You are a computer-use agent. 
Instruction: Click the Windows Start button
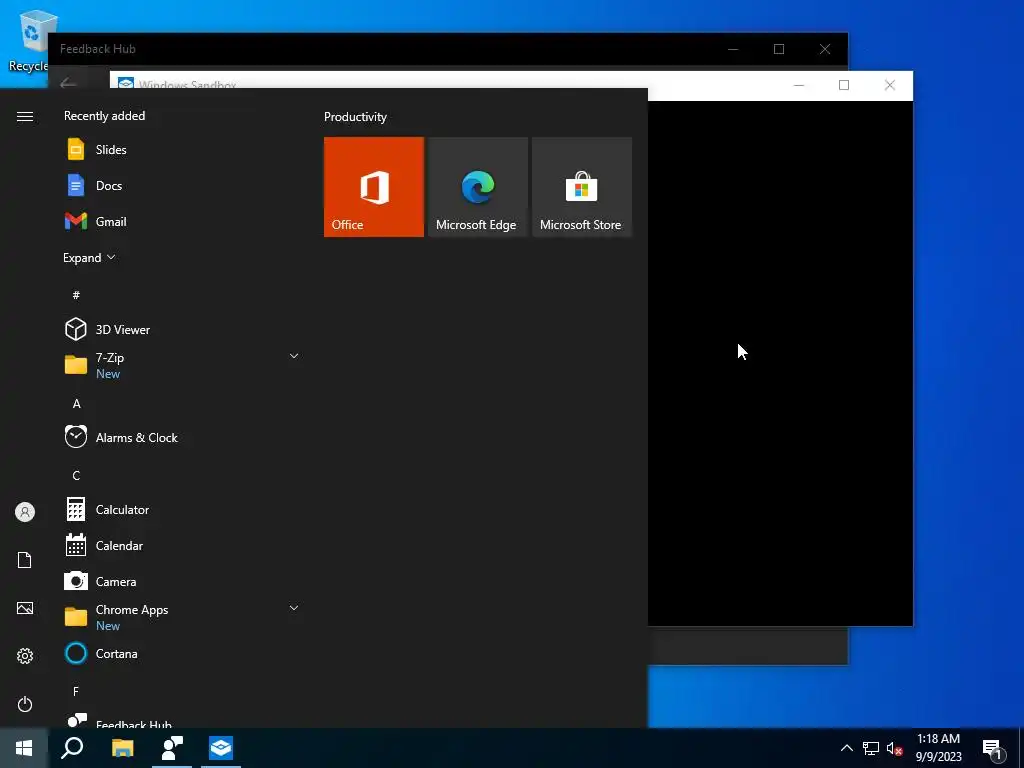pos(24,748)
